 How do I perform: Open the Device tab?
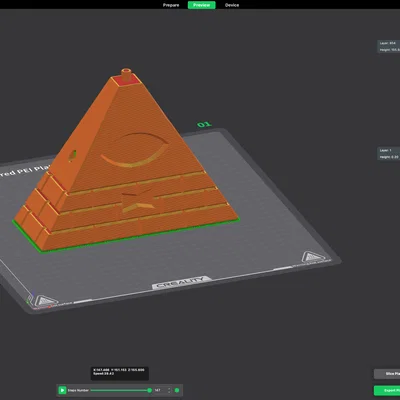[232, 5]
